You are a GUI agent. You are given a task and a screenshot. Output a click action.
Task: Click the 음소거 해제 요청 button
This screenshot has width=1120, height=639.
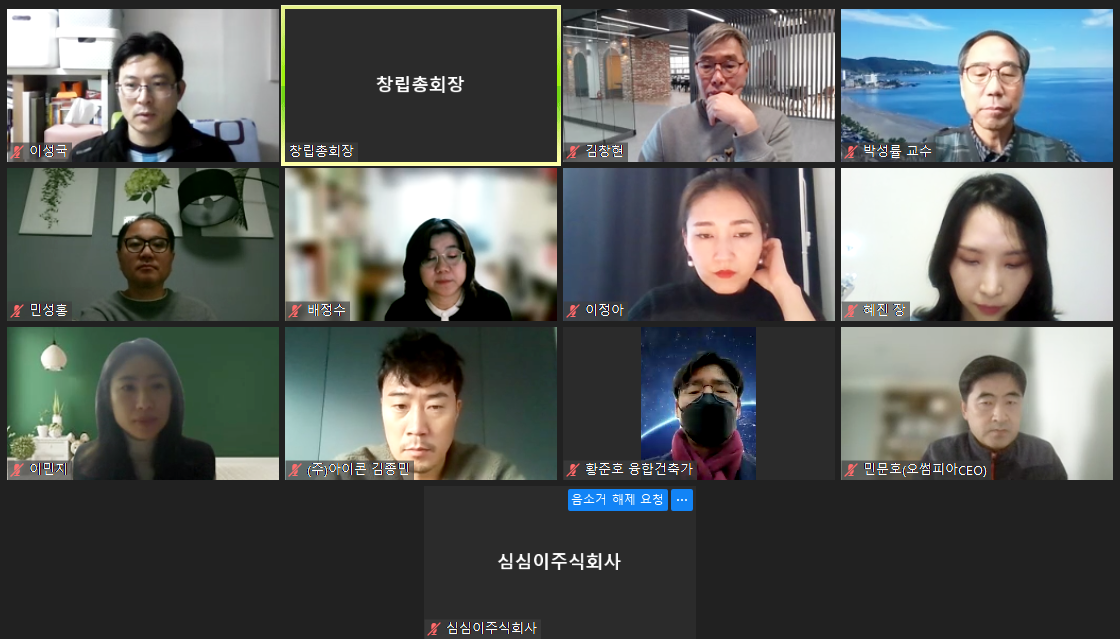pyautogui.click(x=618, y=500)
